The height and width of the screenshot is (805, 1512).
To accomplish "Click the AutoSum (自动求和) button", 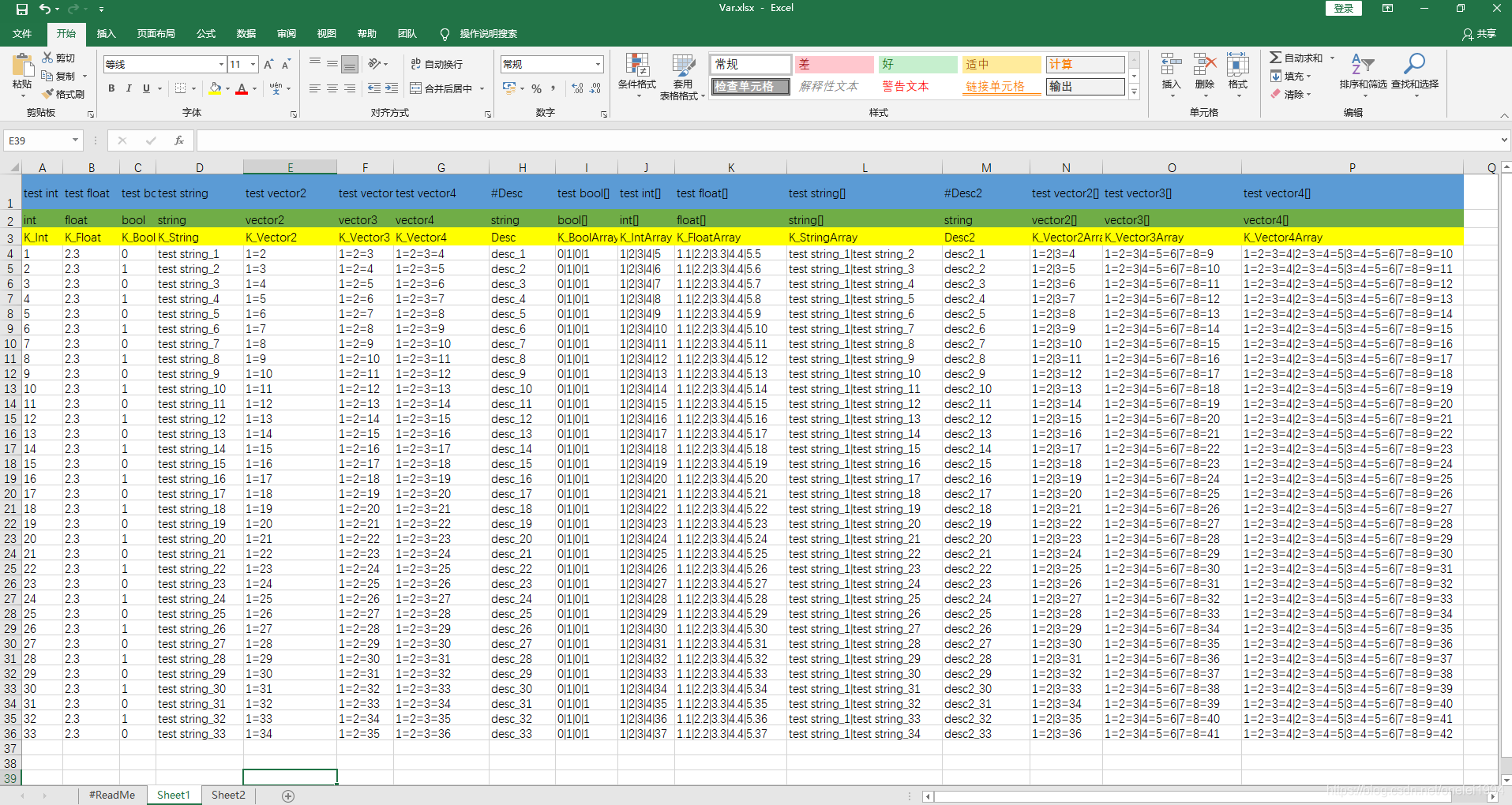I will coord(1296,58).
